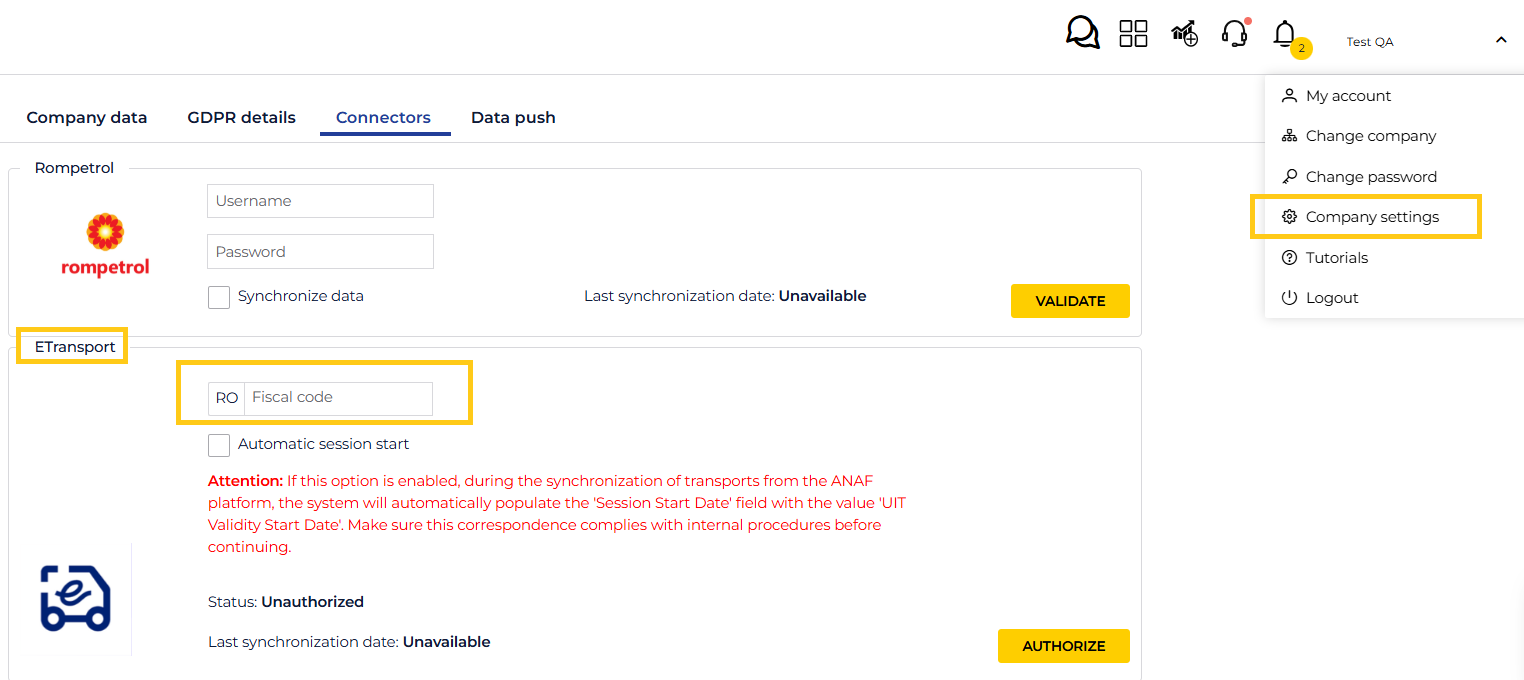Toggle Automatic session start checkbox
This screenshot has width=1524, height=680.
(x=219, y=445)
